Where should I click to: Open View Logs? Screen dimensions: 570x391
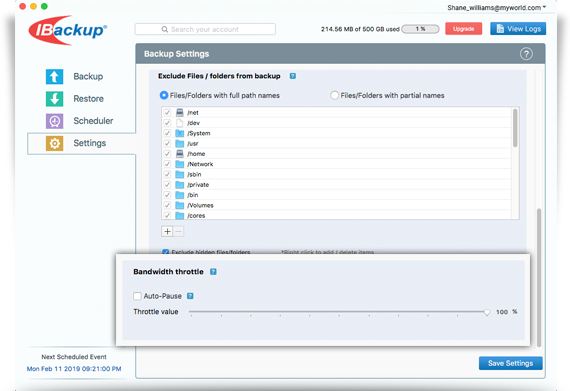click(x=518, y=29)
